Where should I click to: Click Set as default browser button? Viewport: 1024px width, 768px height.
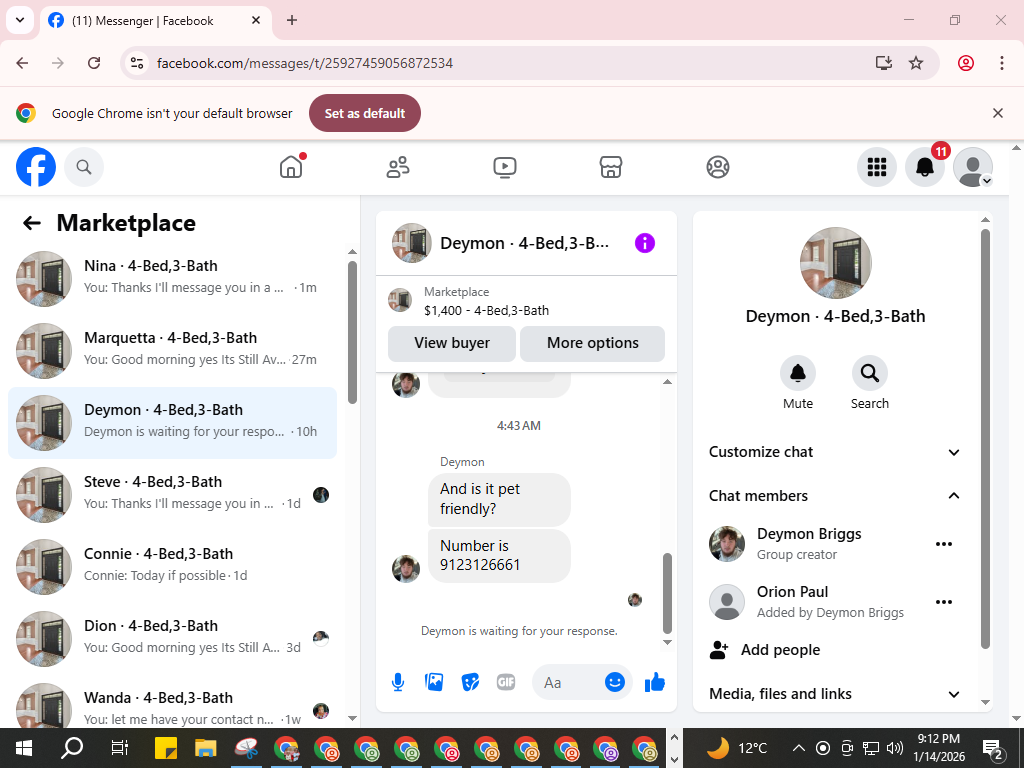364,113
